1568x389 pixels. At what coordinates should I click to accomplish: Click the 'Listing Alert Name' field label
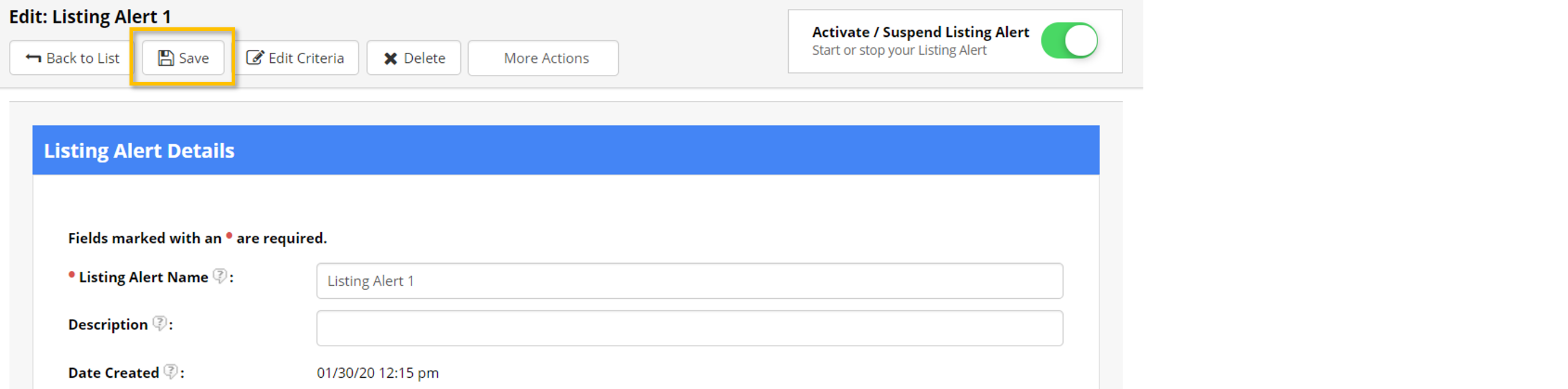pos(144,277)
